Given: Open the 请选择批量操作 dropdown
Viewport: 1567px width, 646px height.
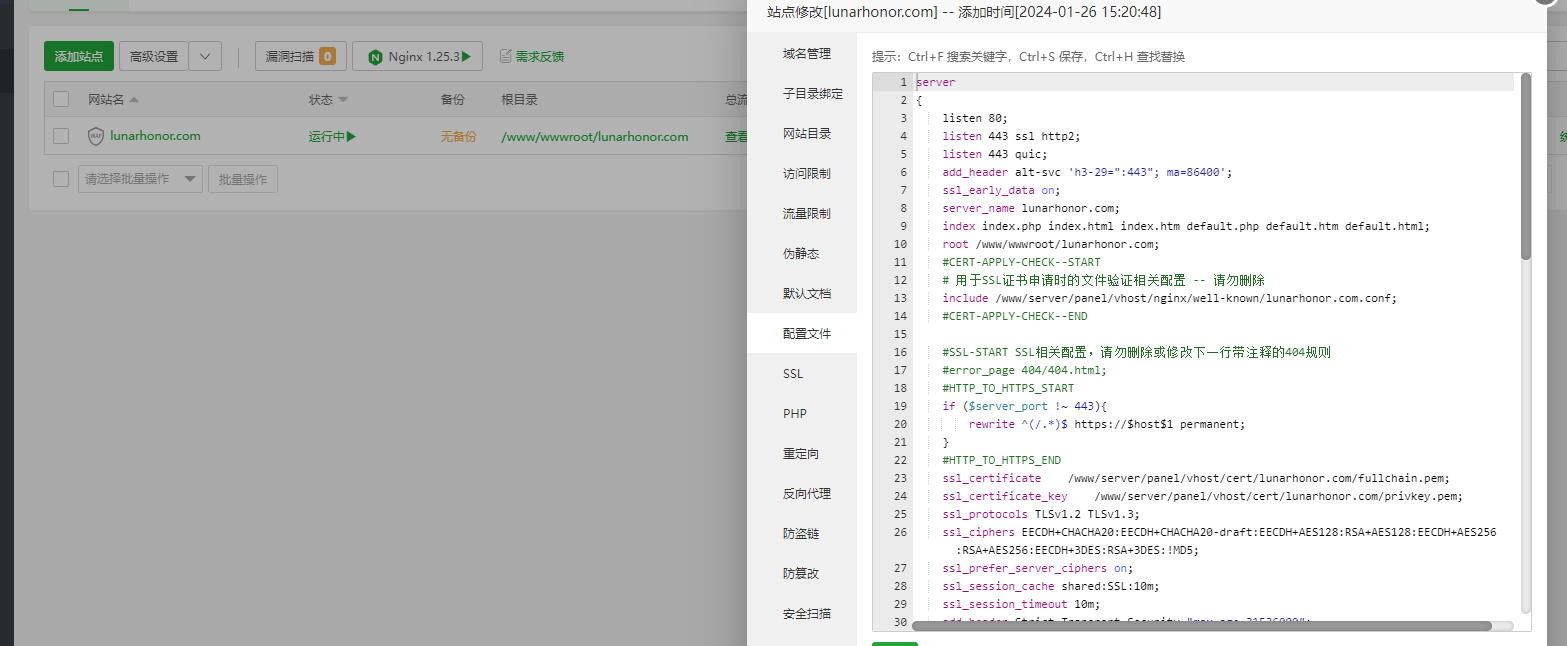Looking at the screenshot, I should [140, 179].
